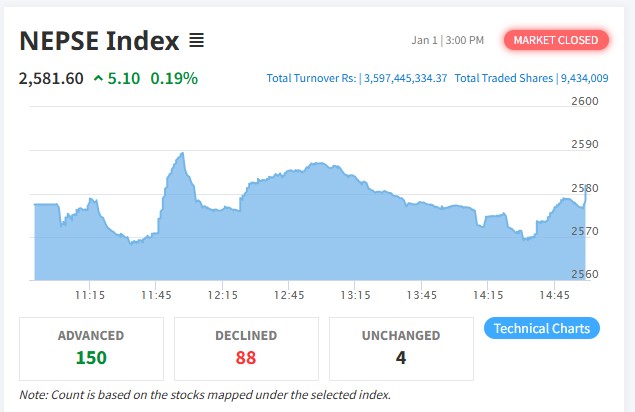Click the NEPSE Index heading
The height and width of the screenshot is (412, 635).
pos(99,41)
